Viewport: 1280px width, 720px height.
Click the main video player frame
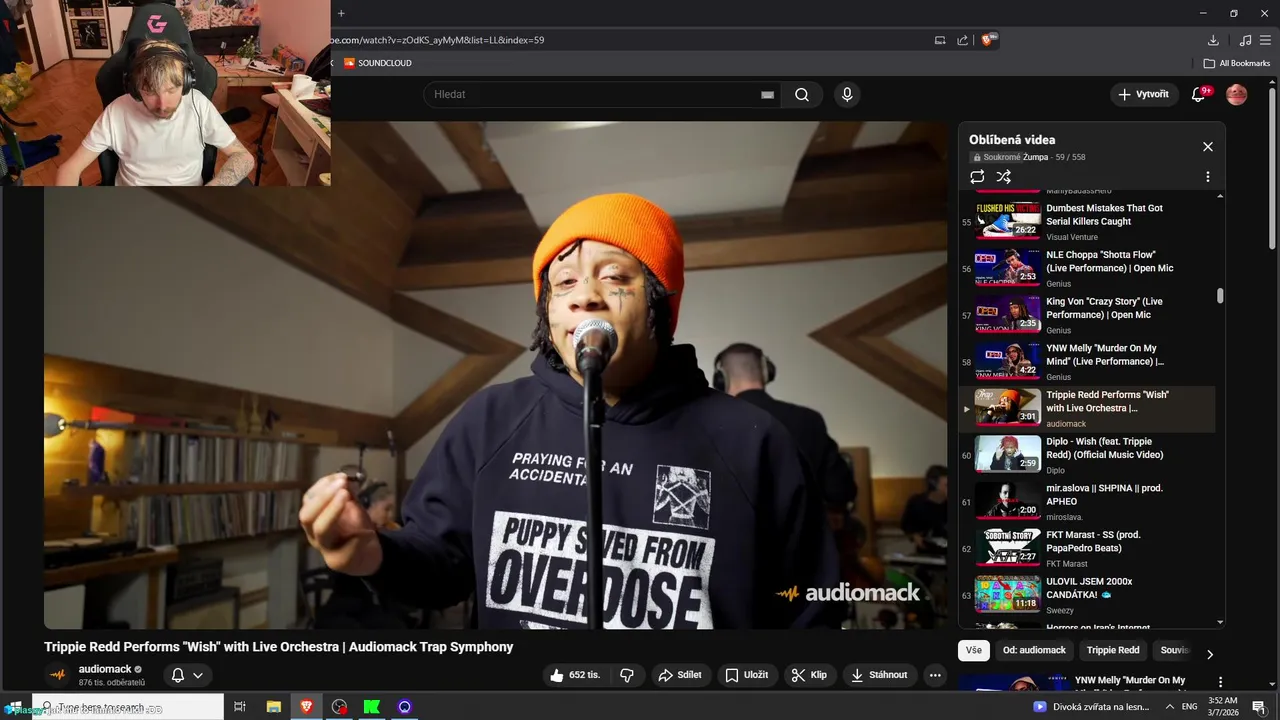click(x=495, y=375)
